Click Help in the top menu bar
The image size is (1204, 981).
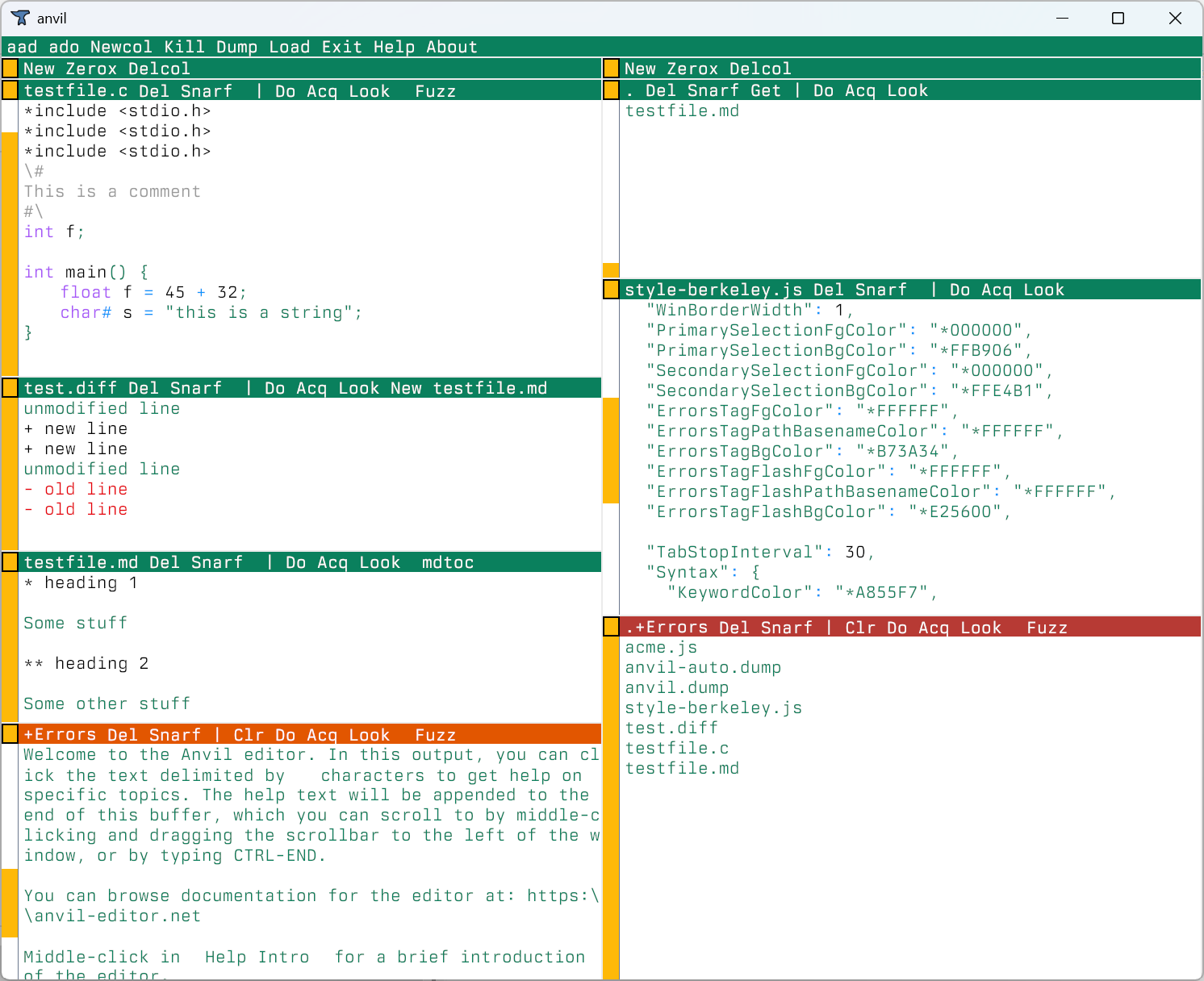point(393,47)
